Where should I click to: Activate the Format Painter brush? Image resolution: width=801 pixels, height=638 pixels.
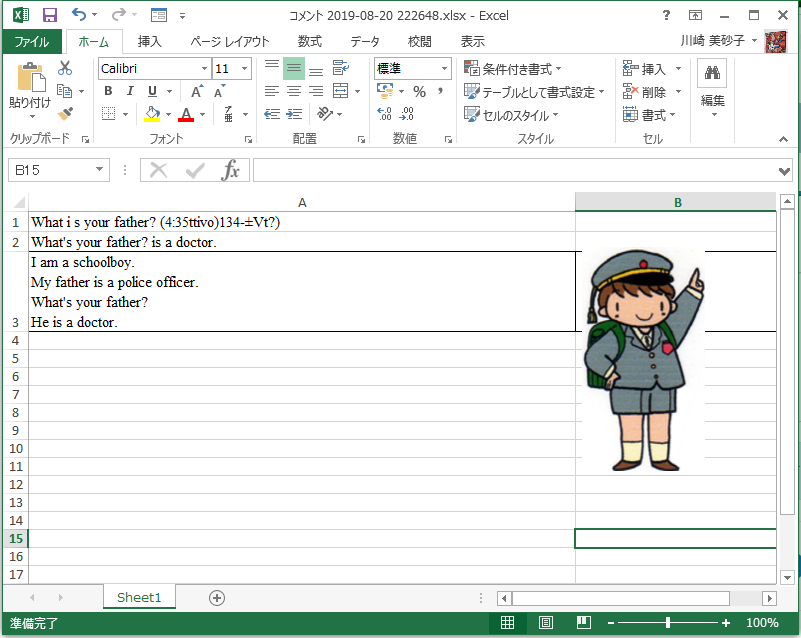pyautogui.click(x=65, y=113)
